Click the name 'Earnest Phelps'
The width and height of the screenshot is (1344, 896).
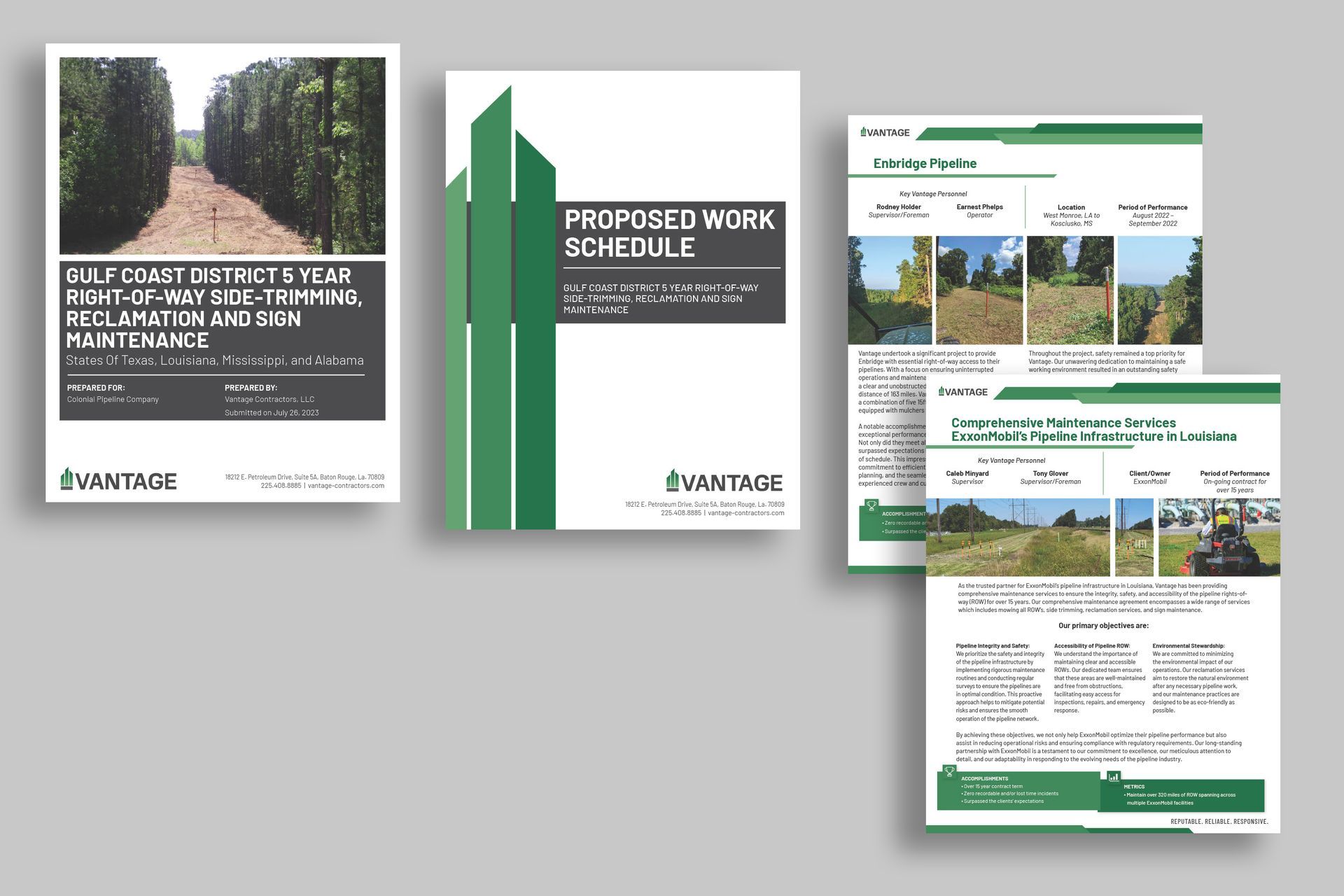(x=980, y=207)
